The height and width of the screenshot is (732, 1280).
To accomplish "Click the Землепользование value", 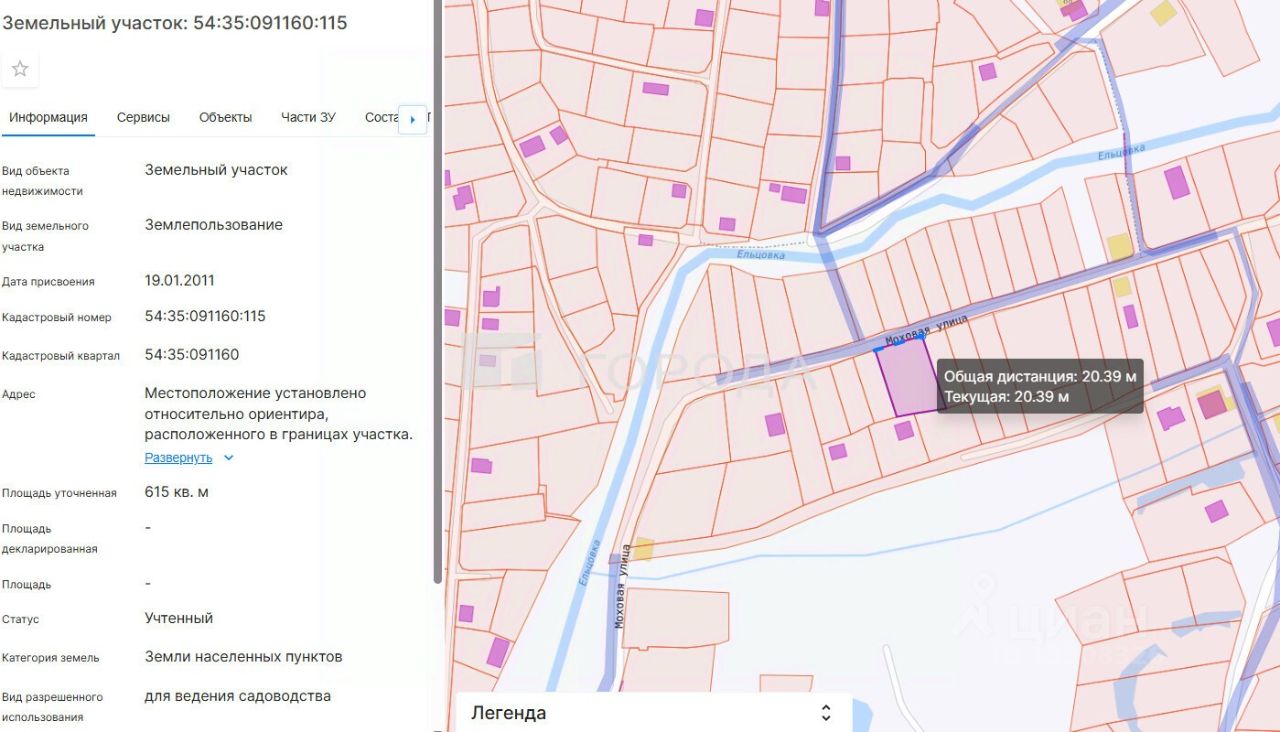I will (214, 224).
